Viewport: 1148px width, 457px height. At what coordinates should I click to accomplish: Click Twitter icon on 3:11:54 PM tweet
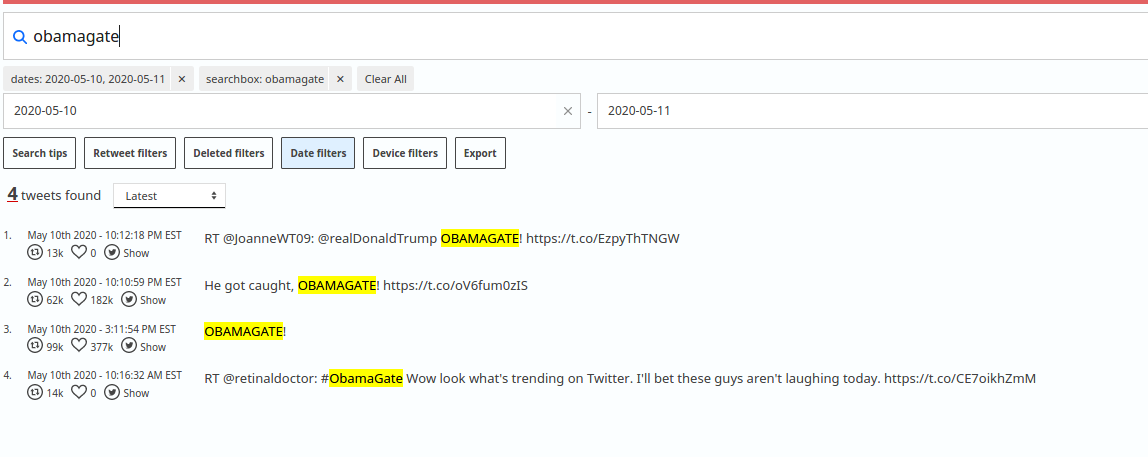click(x=129, y=346)
